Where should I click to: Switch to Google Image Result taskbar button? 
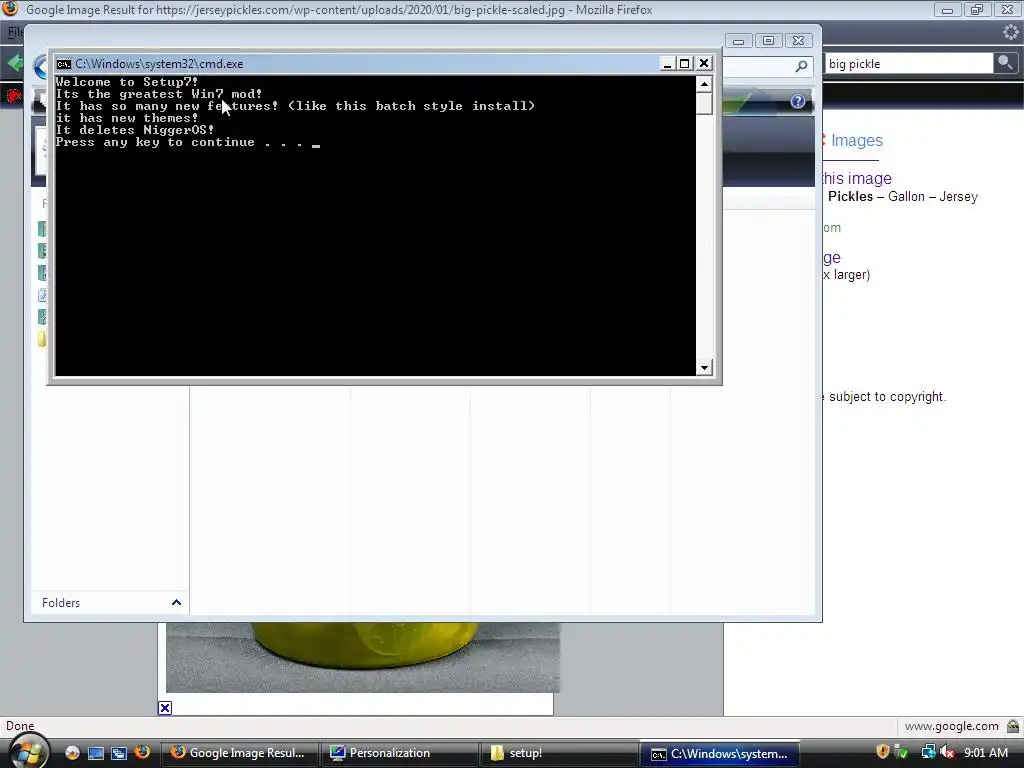pyautogui.click(x=239, y=753)
